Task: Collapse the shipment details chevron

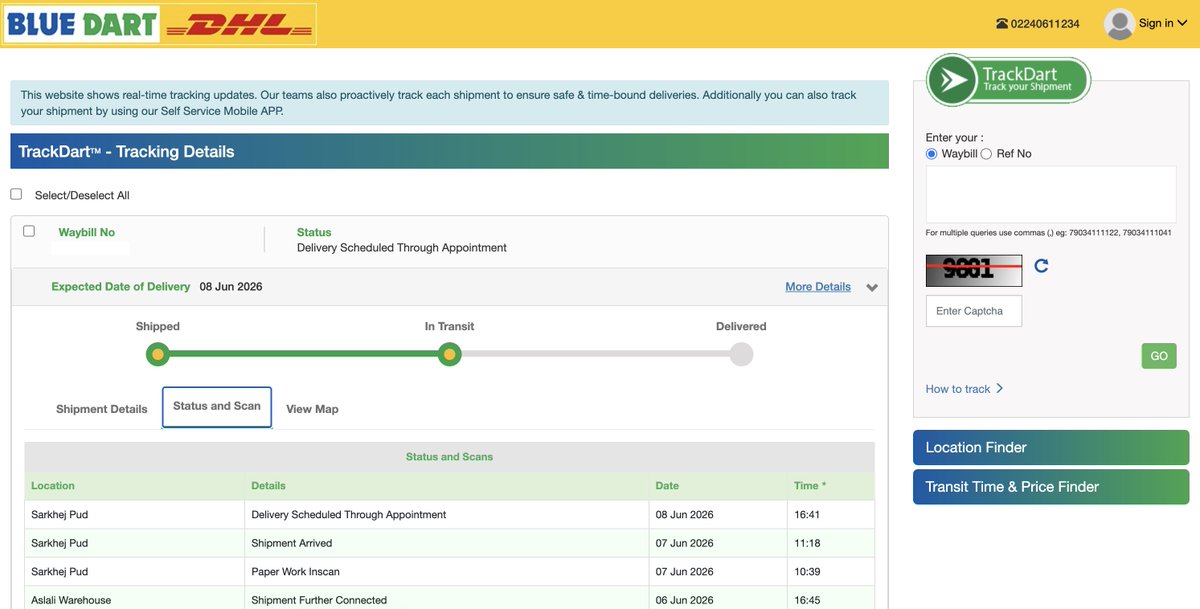Action: [872, 288]
